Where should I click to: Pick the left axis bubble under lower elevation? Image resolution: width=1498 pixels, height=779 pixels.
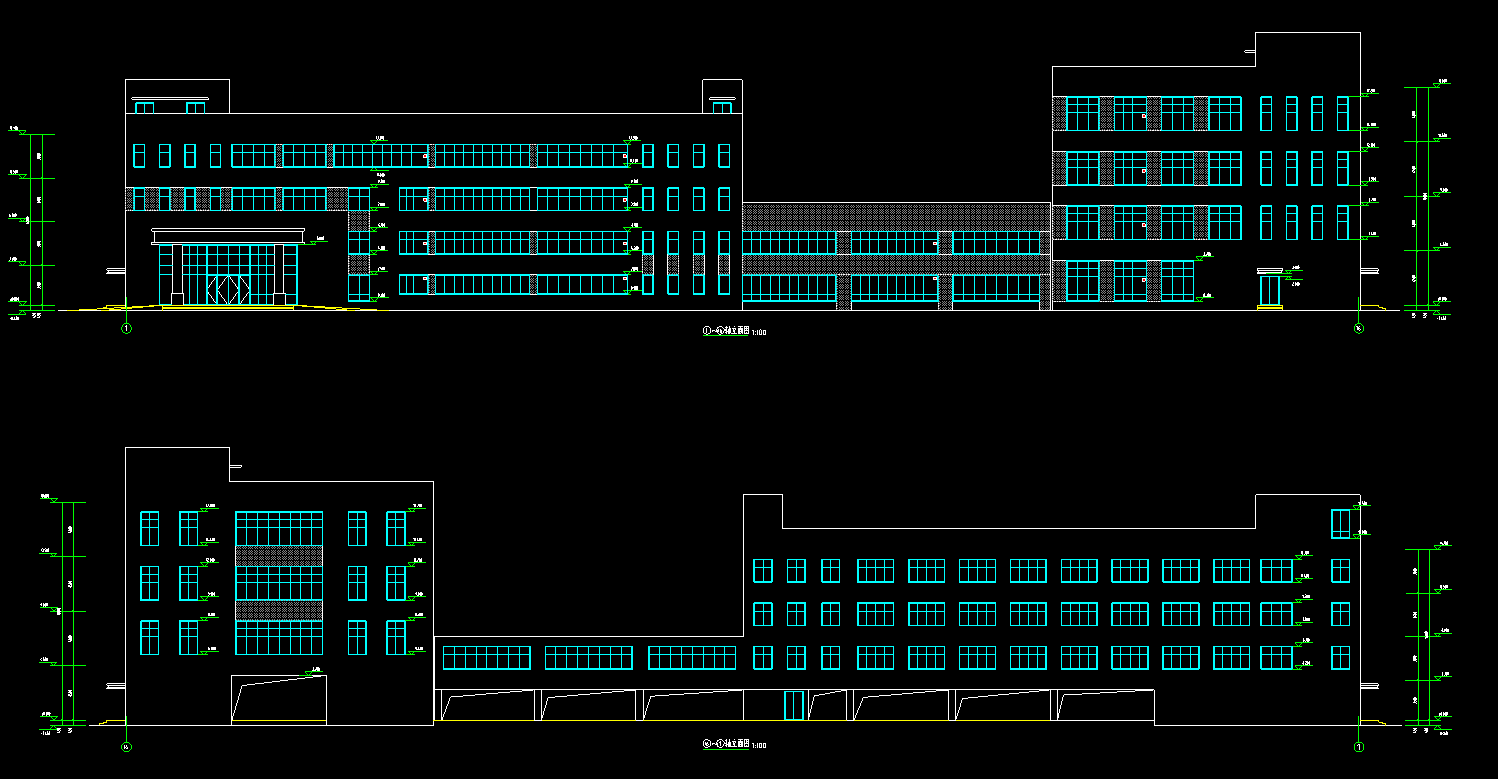[126, 746]
